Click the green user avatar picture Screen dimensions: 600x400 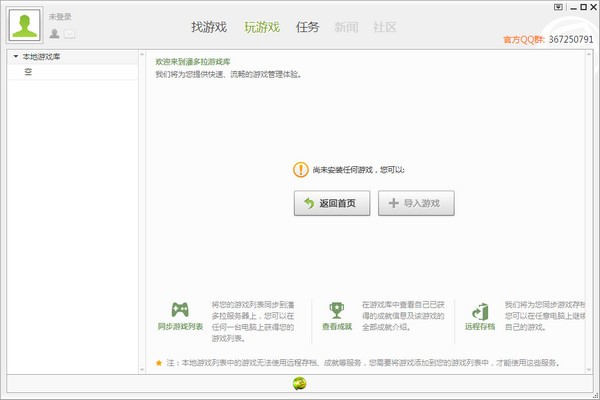(25, 25)
